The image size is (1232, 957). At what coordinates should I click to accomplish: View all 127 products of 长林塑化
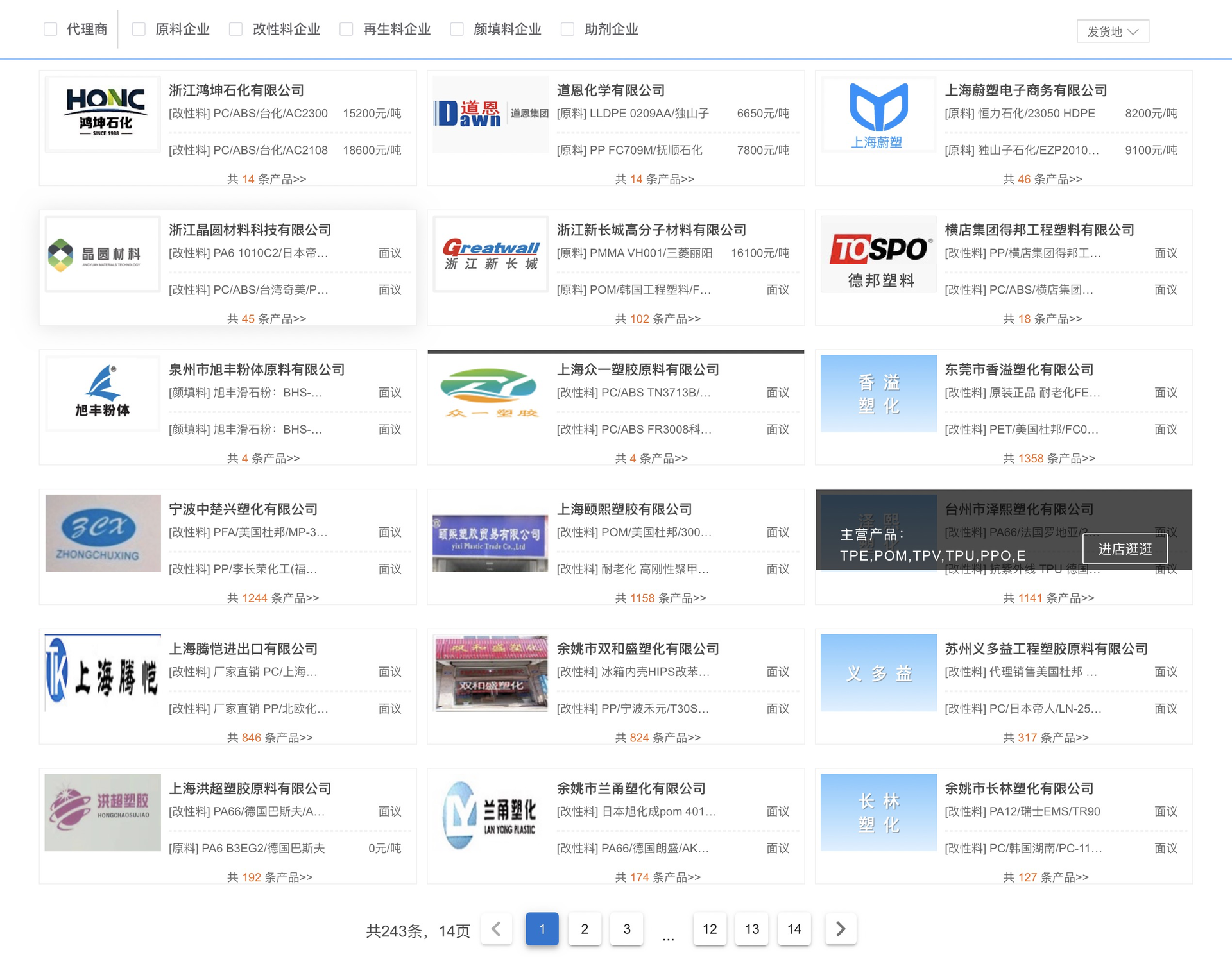1045,877
